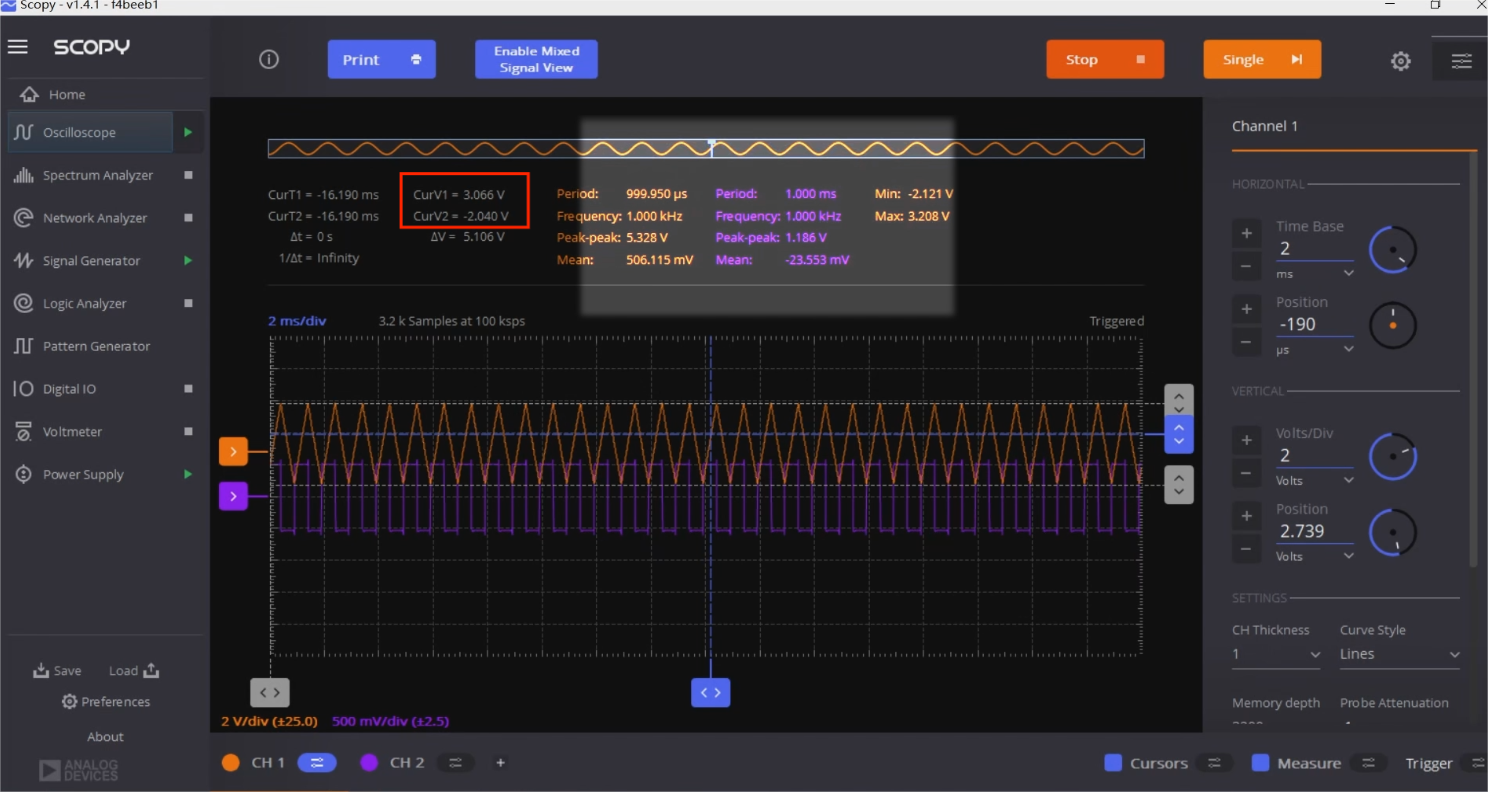Image resolution: width=1488 pixels, height=792 pixels.
Task: Open CH 1 settings menu button
Action: point(317,762)
